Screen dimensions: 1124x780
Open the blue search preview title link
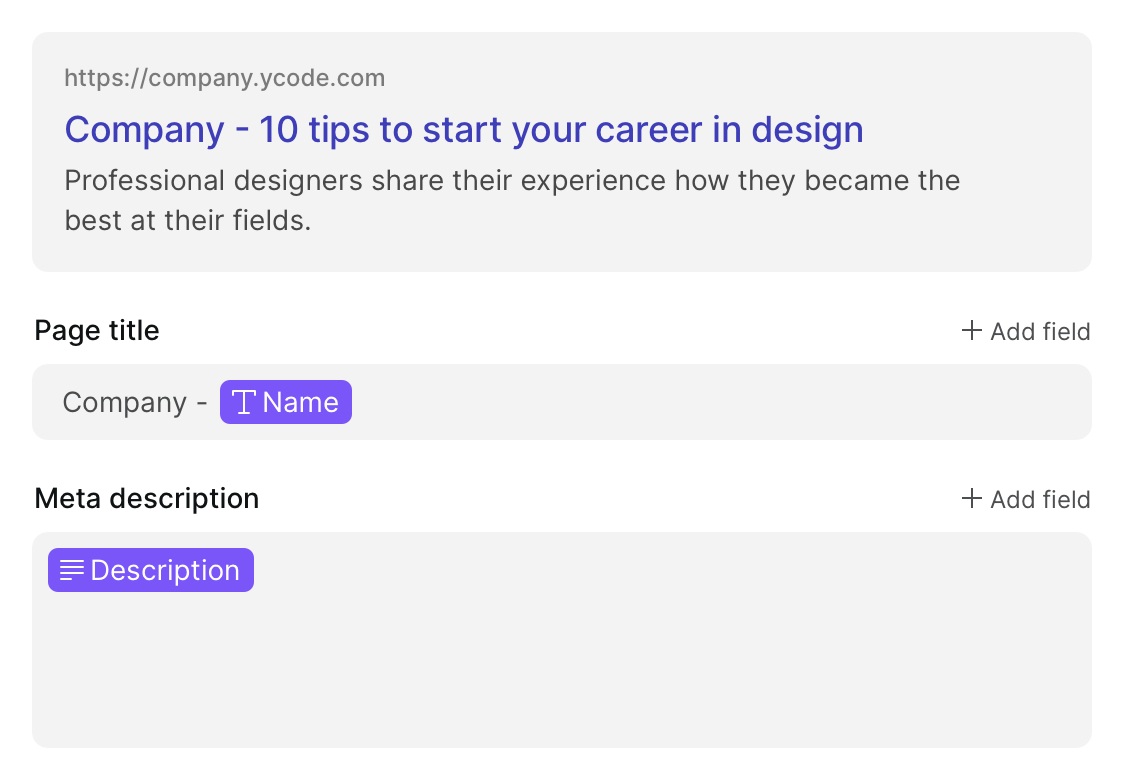pos(464,130)
